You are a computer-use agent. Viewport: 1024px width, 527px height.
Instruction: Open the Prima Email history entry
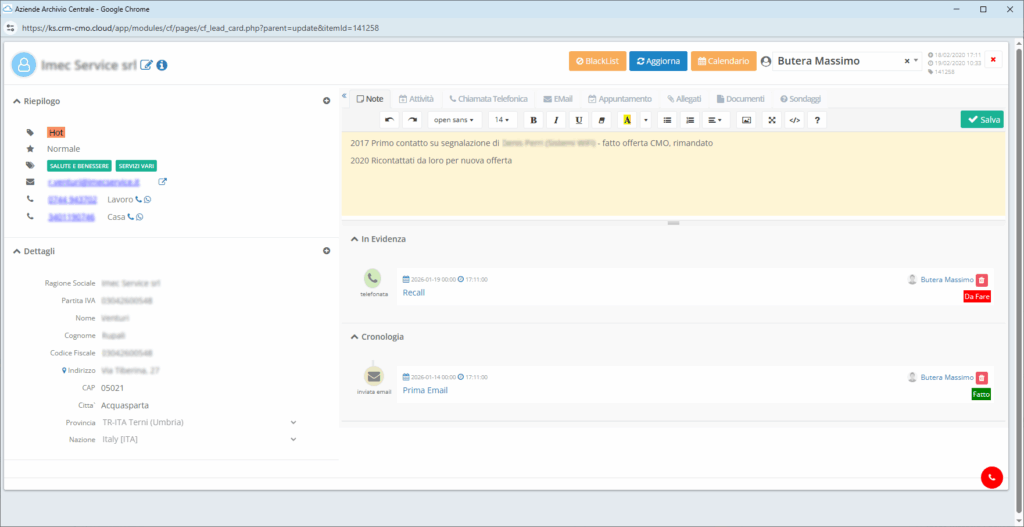425,390
